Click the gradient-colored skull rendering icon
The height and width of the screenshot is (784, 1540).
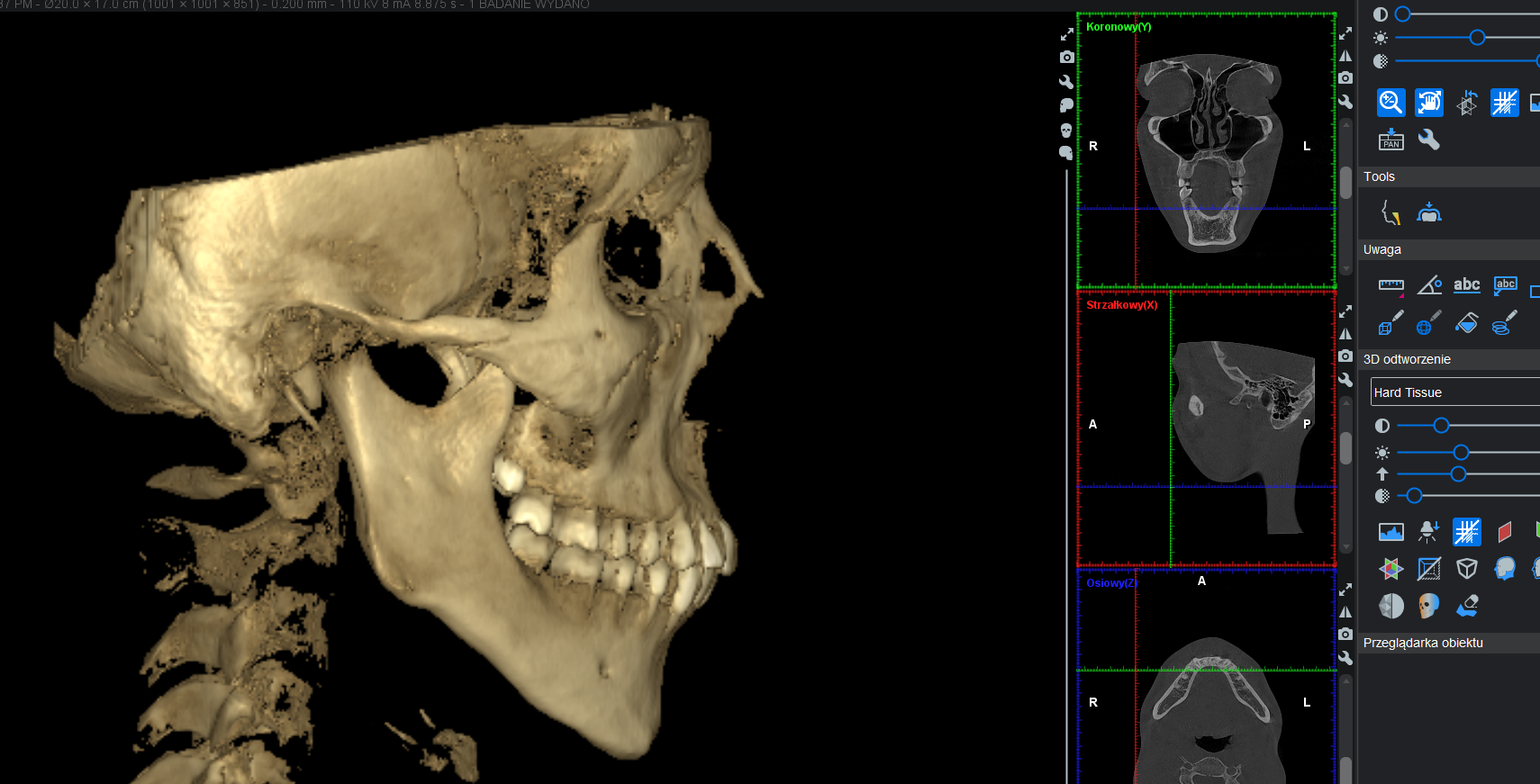[x=1428, y=607]
